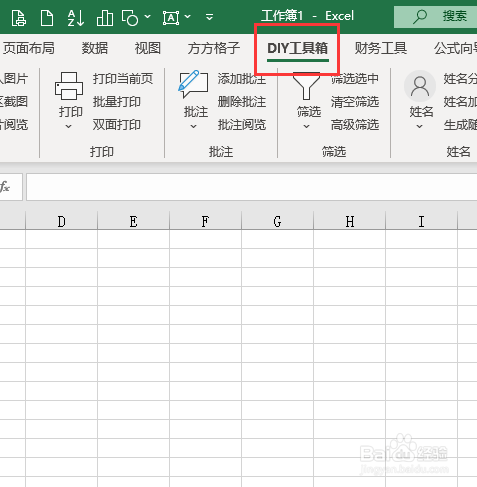477x487 pixels.
Task: Click 添加批注 button
Action: coord(242,79)
